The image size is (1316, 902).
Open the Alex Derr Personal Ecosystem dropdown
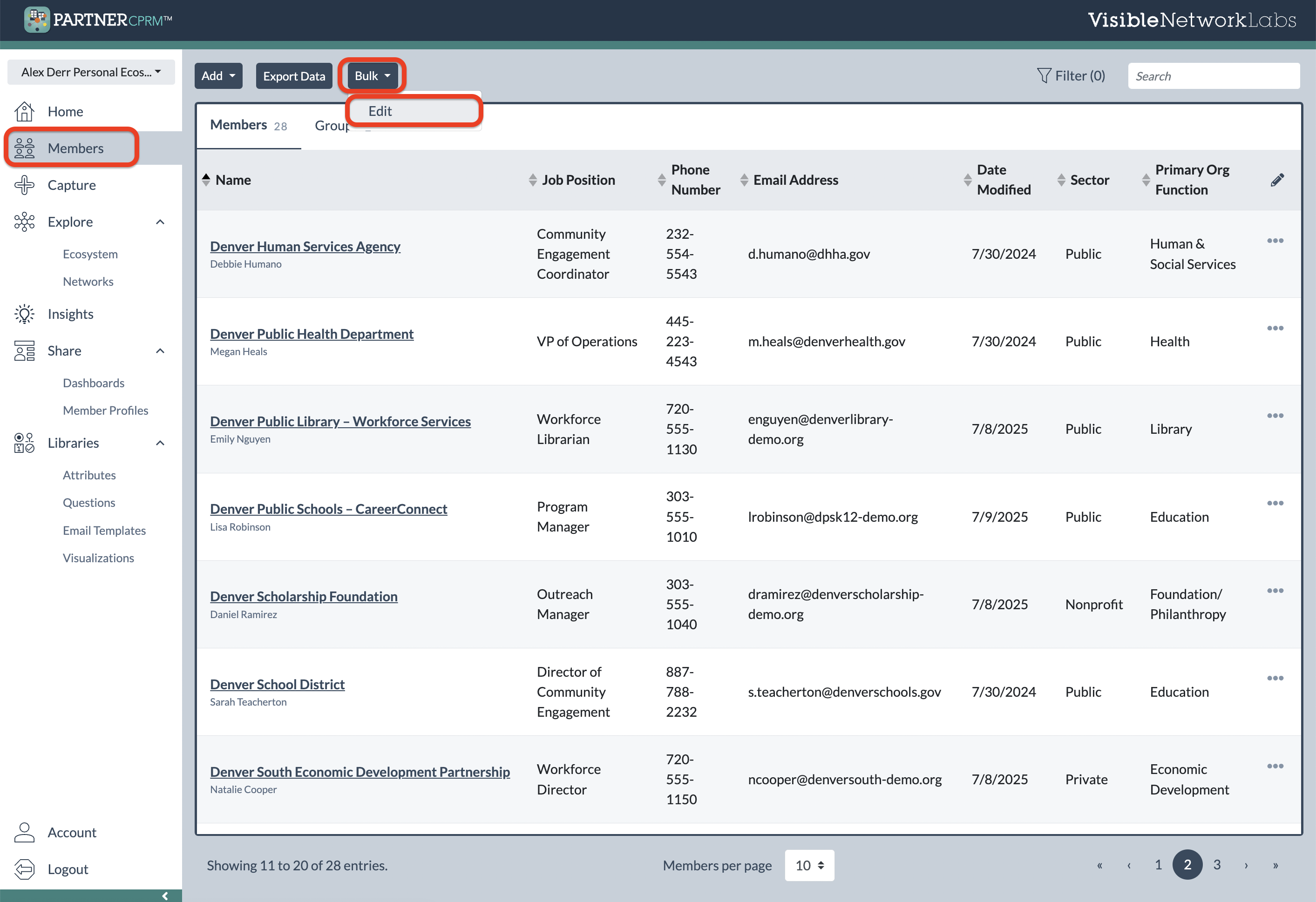pyautogui.click(x=91, y=72)
